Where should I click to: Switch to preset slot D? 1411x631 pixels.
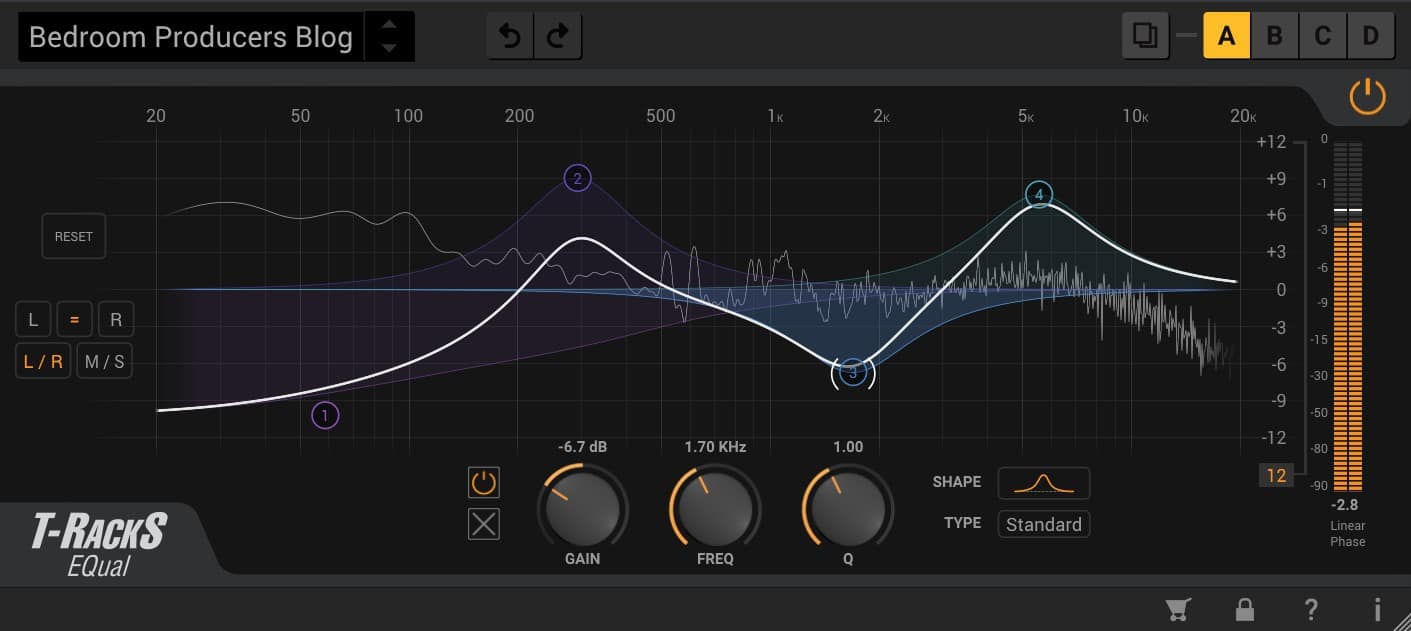[1370, 37]
